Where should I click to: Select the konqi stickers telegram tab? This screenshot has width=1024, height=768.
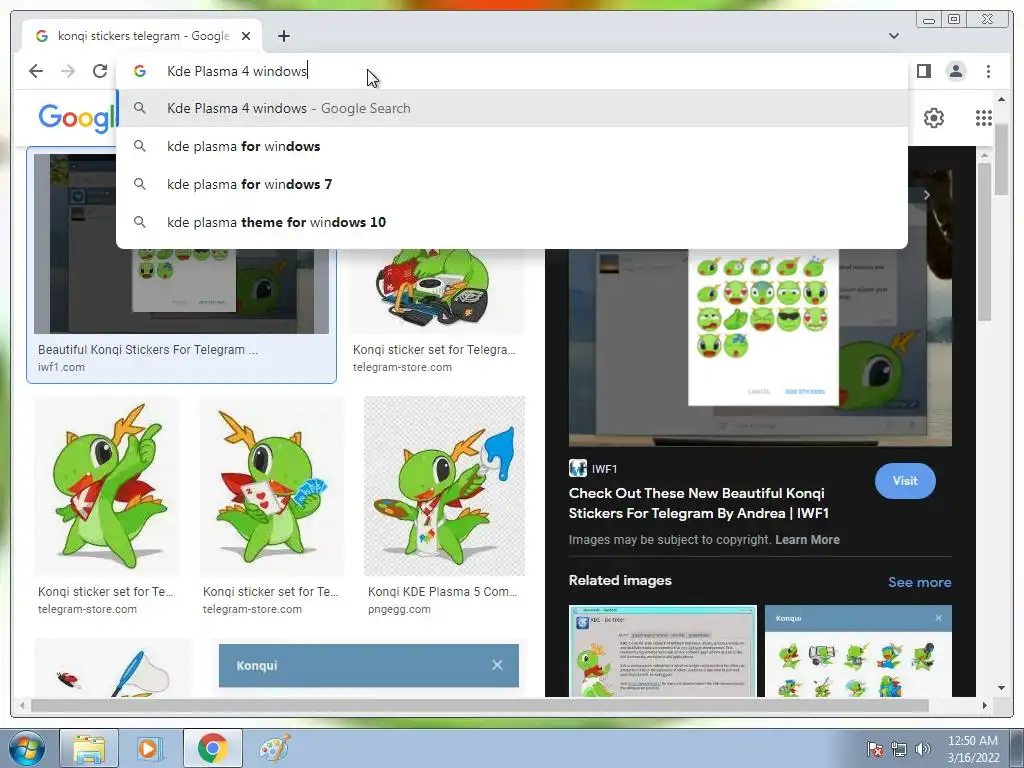click(142, 36)
